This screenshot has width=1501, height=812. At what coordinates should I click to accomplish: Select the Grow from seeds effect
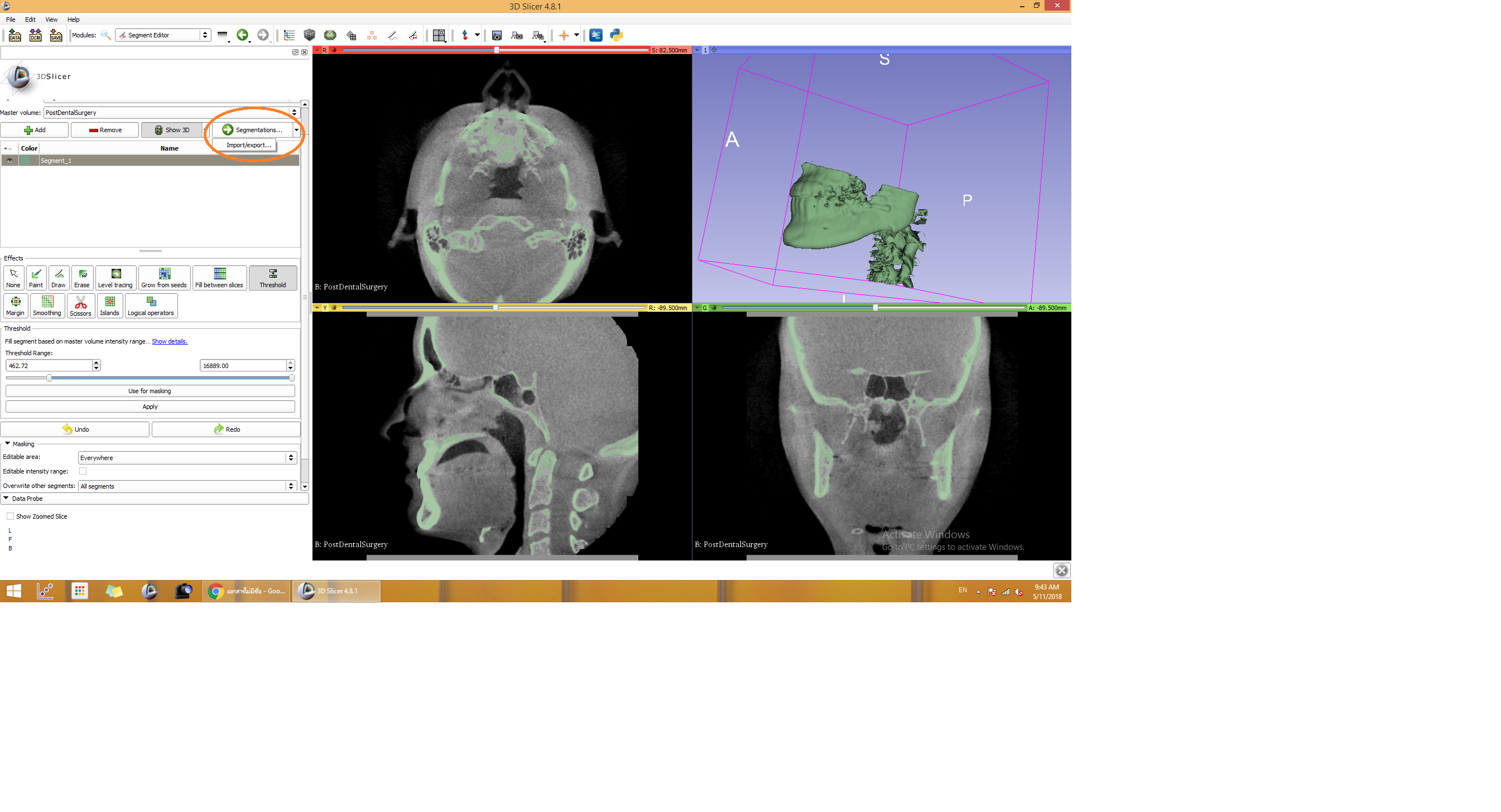tap(164, 278)
